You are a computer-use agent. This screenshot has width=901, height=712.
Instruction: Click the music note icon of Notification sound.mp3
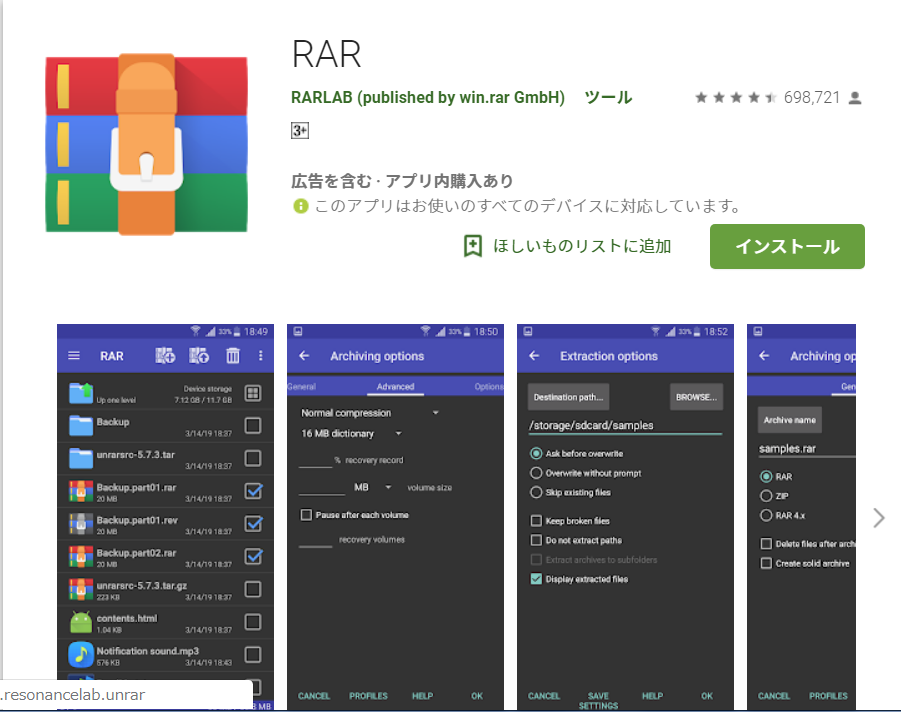pyautogui.click(x=80, y=655)
